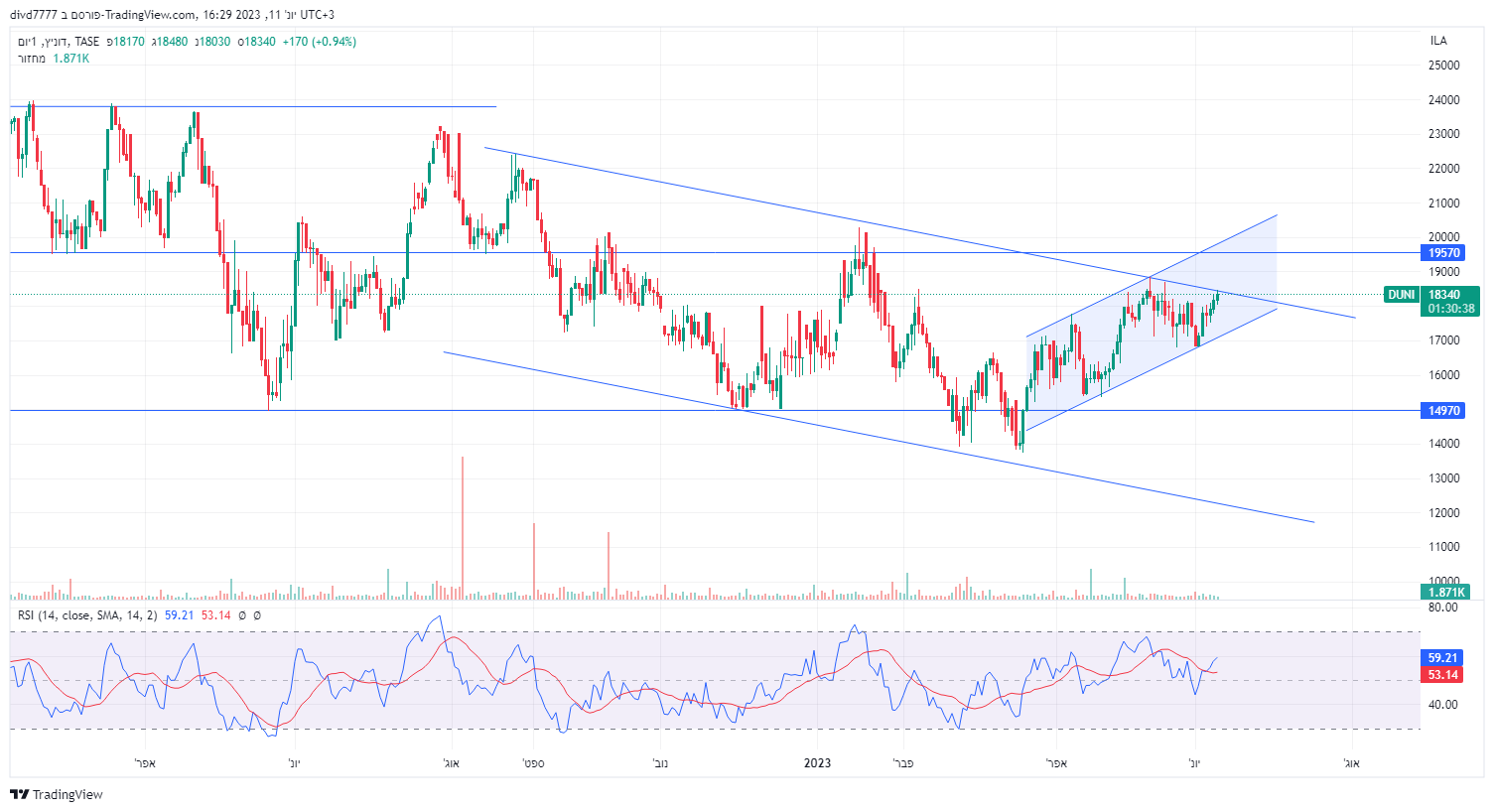Click the 53.14 value in RSI legend

[x=216, y=615]
